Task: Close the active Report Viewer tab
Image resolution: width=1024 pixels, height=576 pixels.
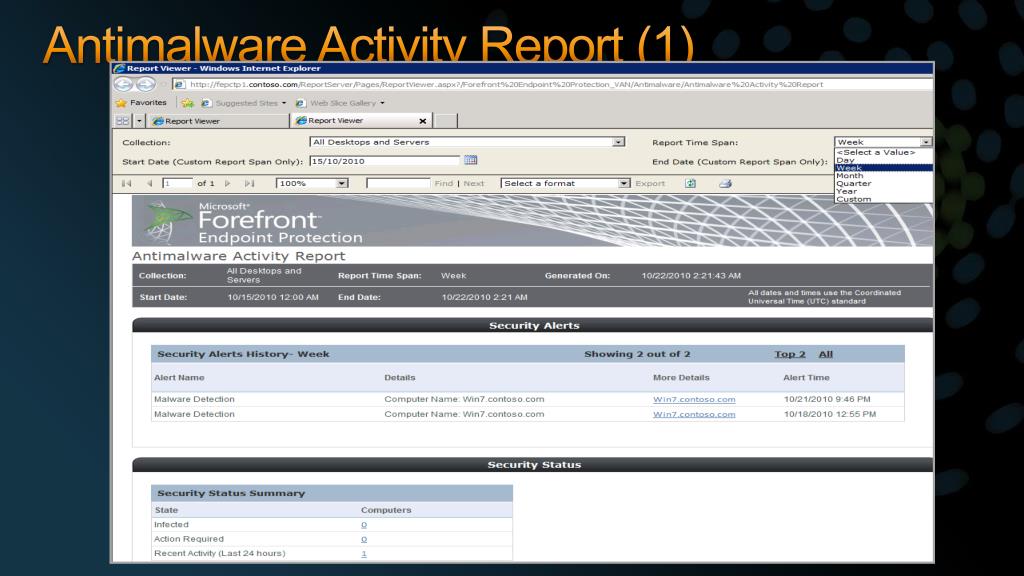Action: pyautogui.click(x=423, y=121)
